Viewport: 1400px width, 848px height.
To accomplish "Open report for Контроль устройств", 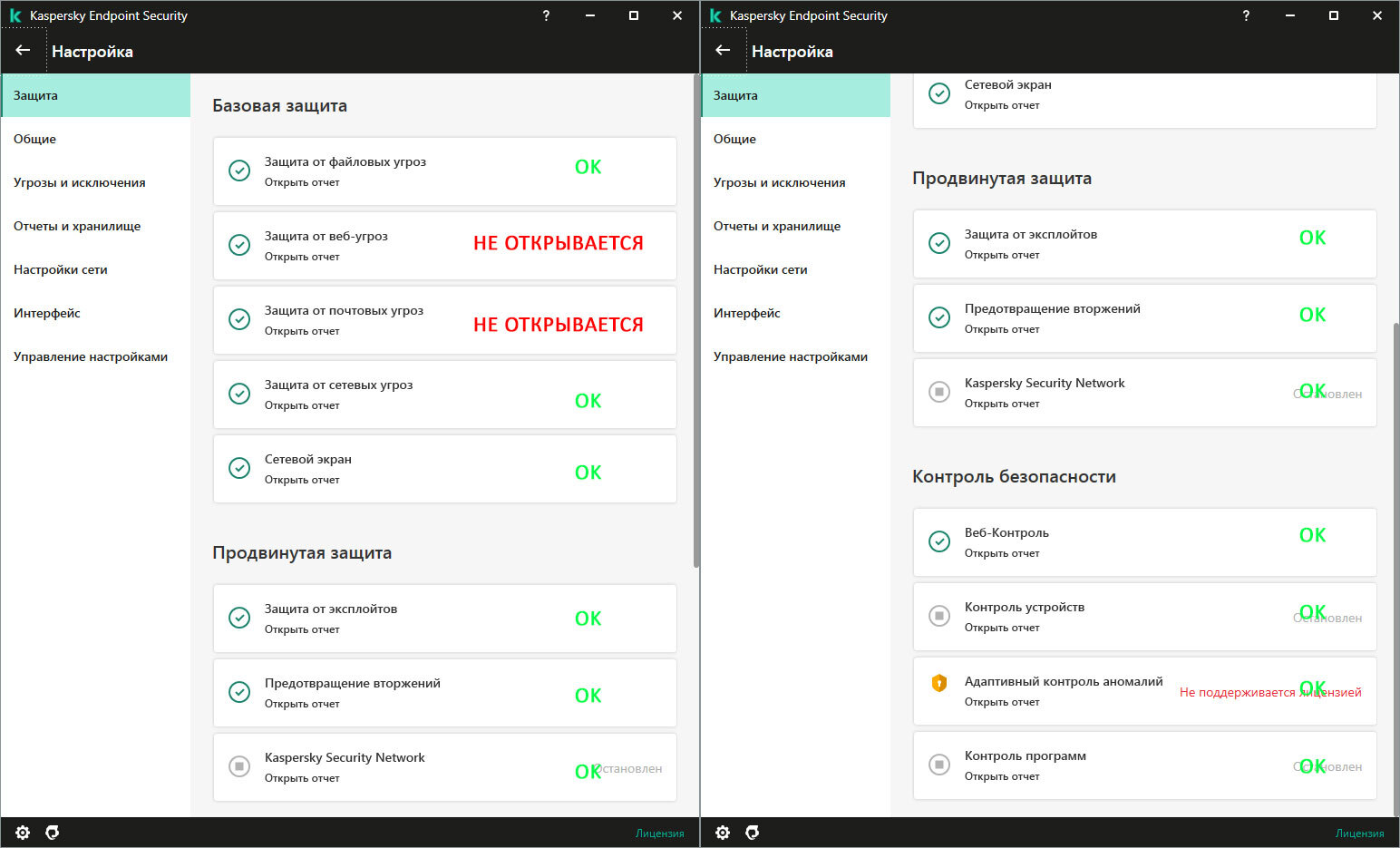I will pos(1002,628).
